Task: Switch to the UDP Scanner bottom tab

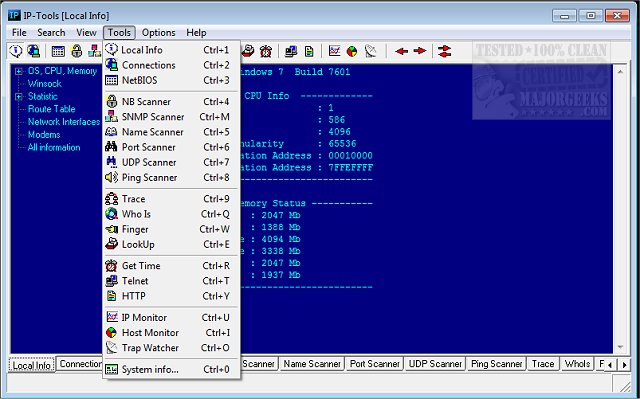Action: (435, 364)
